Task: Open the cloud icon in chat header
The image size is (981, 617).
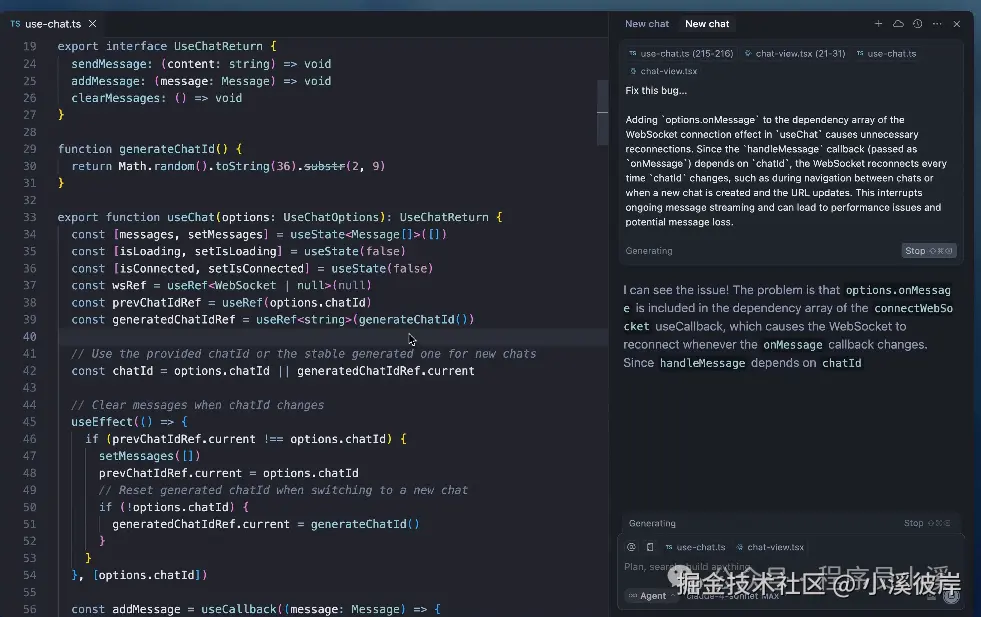Action: [x=898, y=24]
